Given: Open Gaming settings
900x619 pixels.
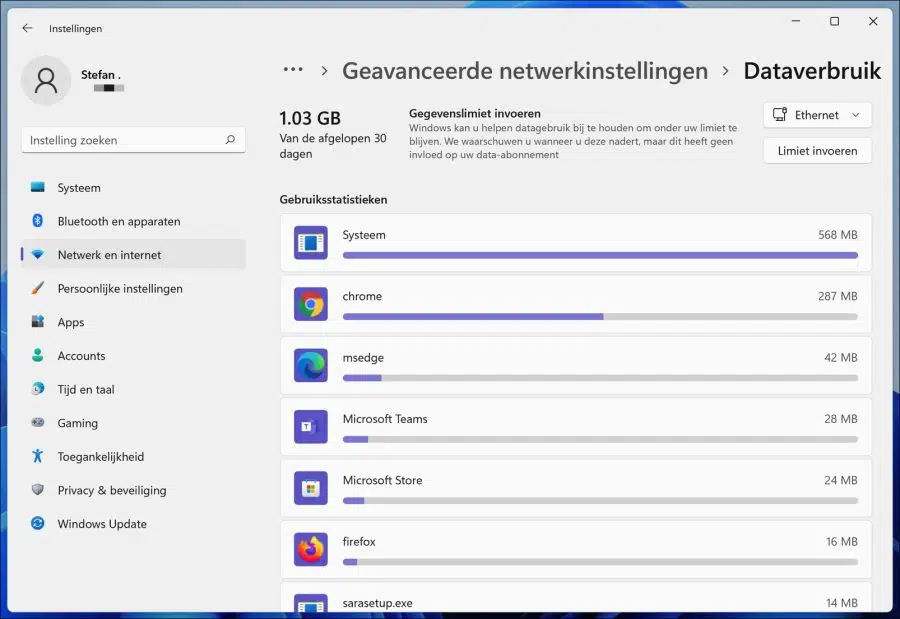Looking at the screenshot, I should [133, 423].
